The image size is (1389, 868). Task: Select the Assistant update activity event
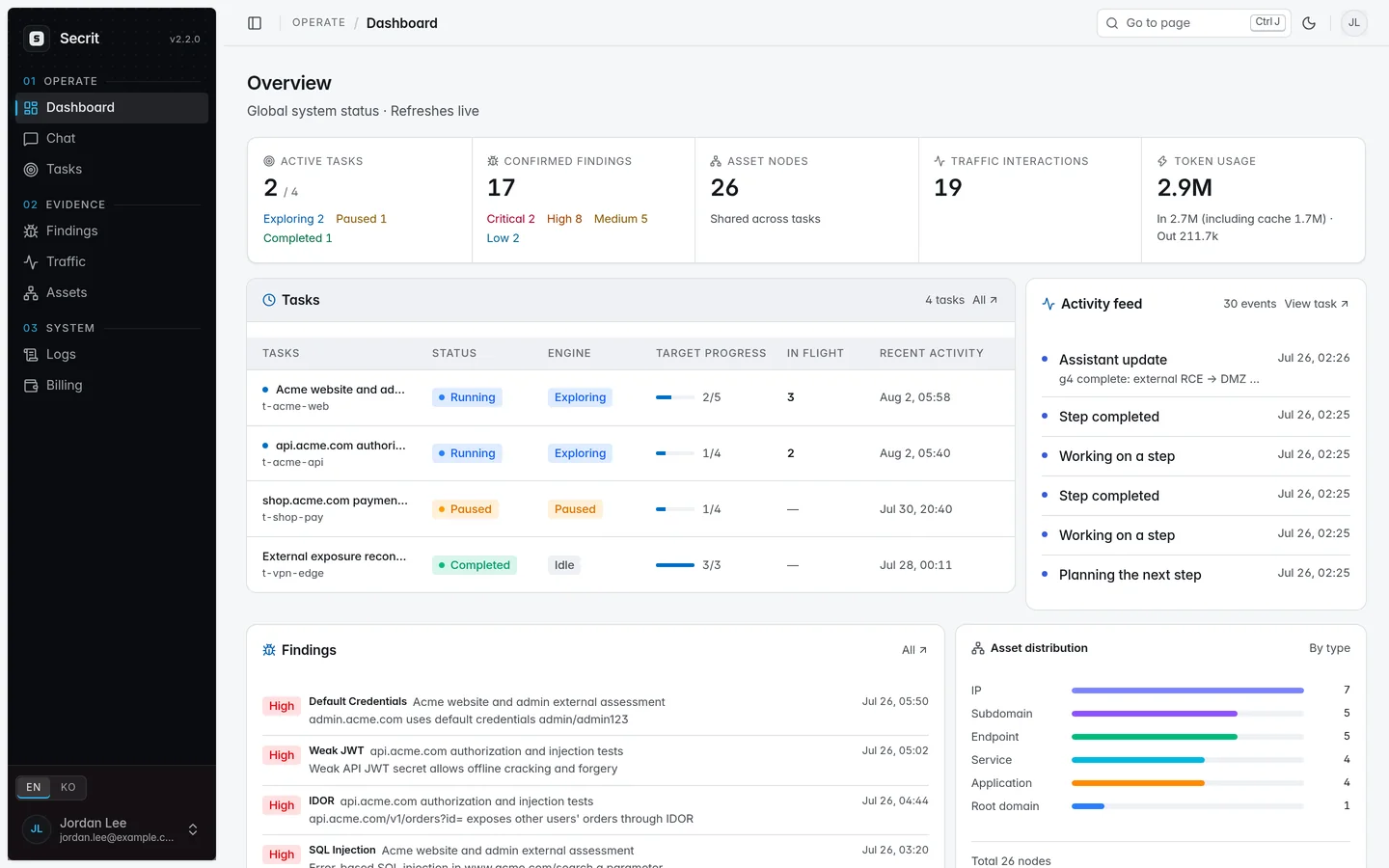tap(1196, 368)
